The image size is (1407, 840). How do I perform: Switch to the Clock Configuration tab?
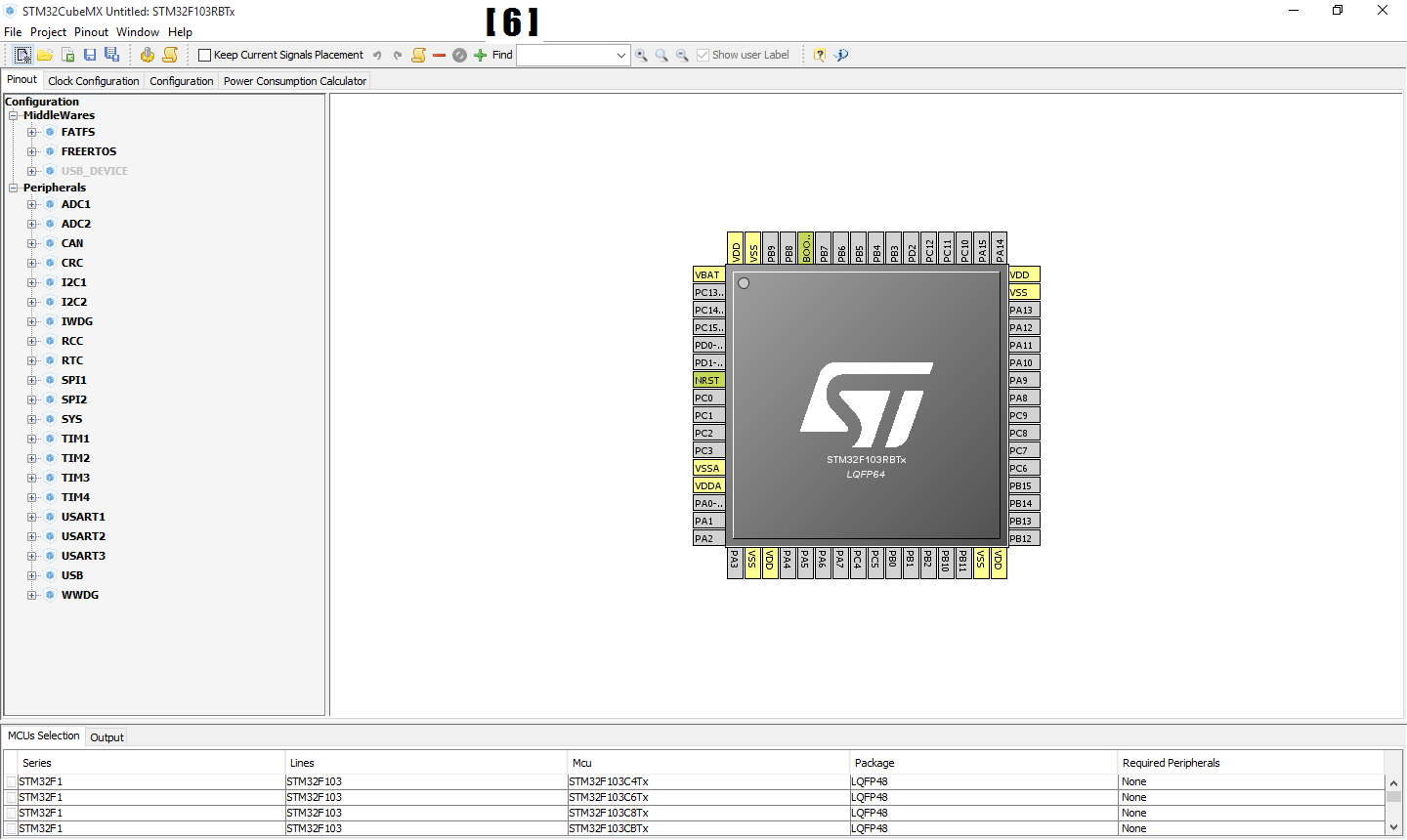click(x=93, y=80)
